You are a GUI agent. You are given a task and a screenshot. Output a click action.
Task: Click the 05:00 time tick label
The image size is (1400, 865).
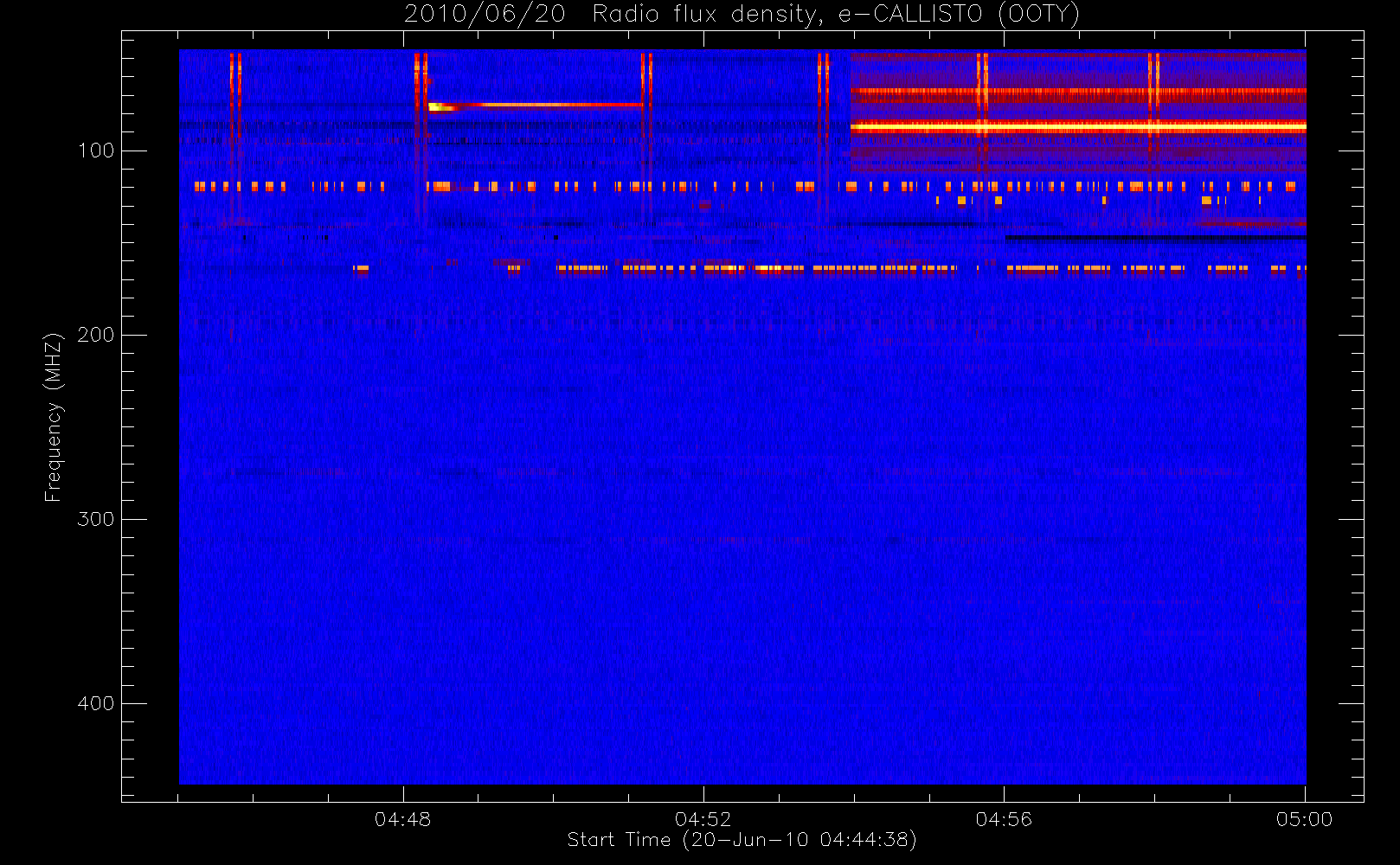1304,819
